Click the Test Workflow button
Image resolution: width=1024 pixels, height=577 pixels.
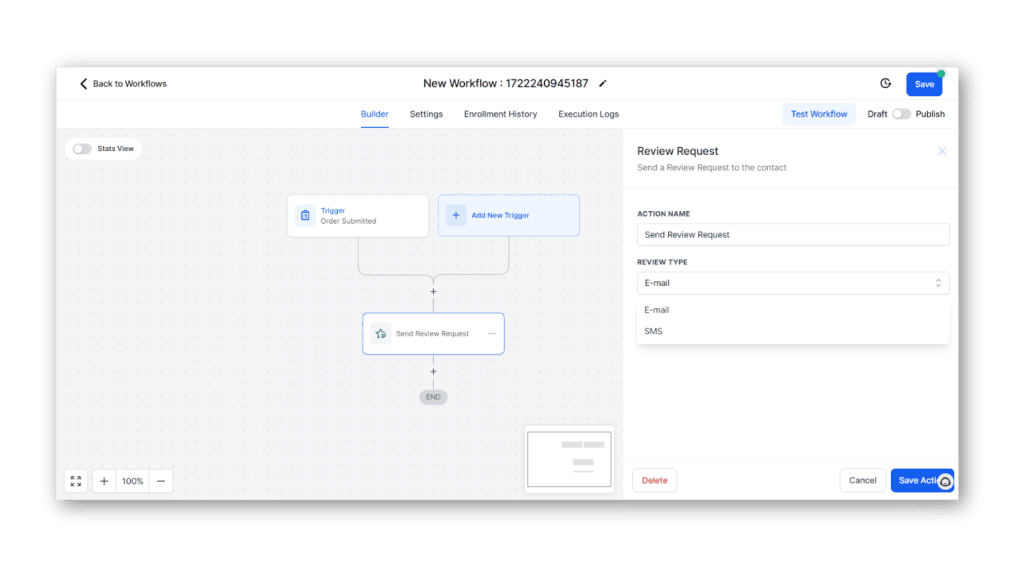818,114
